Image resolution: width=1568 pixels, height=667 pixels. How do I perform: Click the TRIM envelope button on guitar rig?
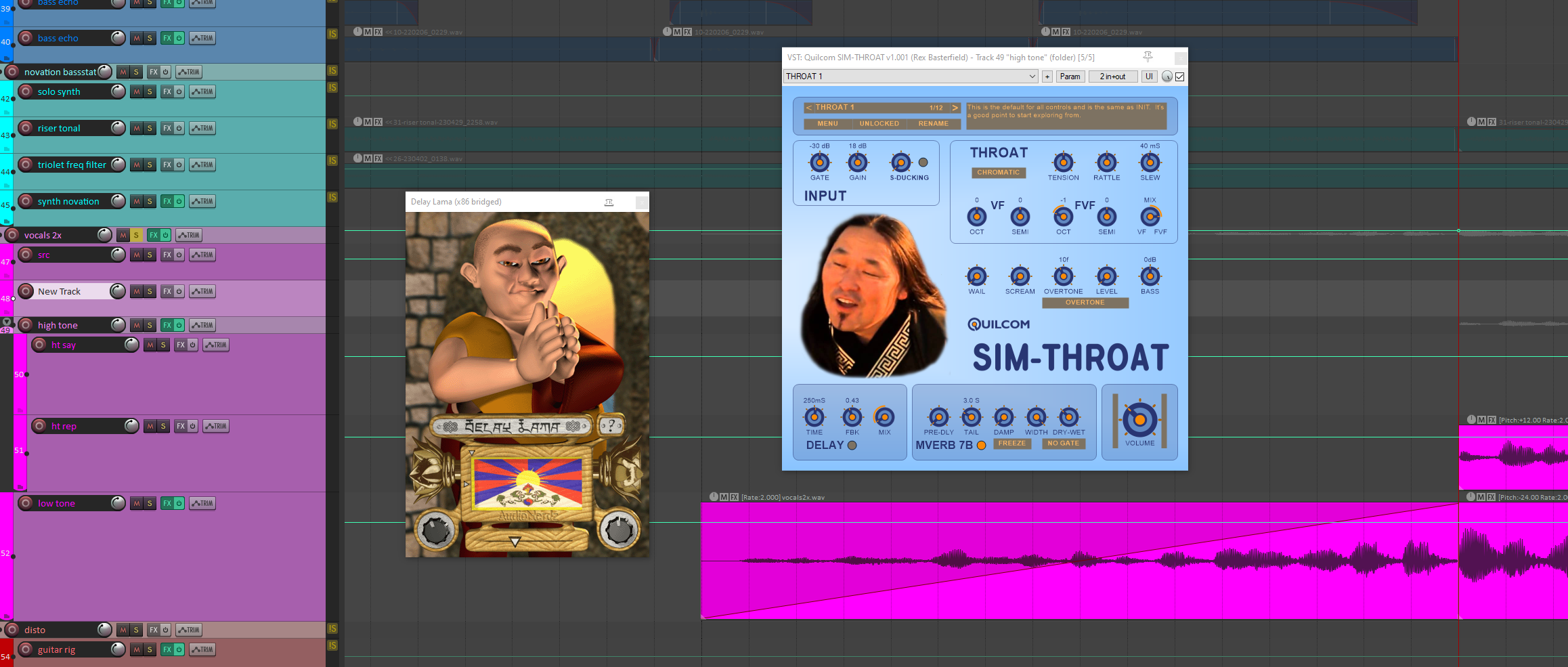(202, 649)
